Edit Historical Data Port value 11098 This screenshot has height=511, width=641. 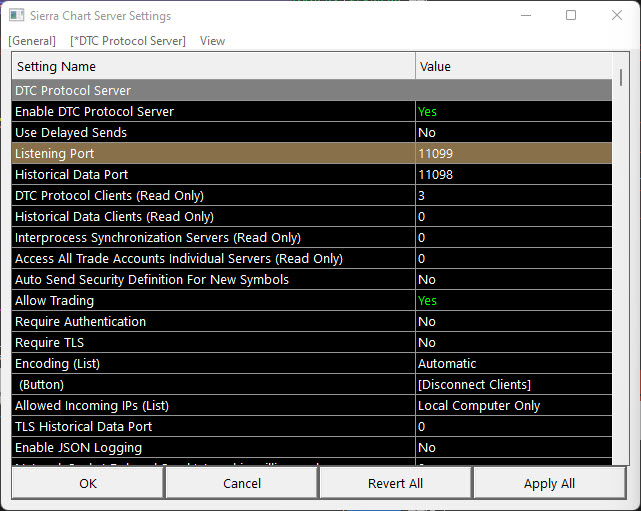tap(435, 174)
